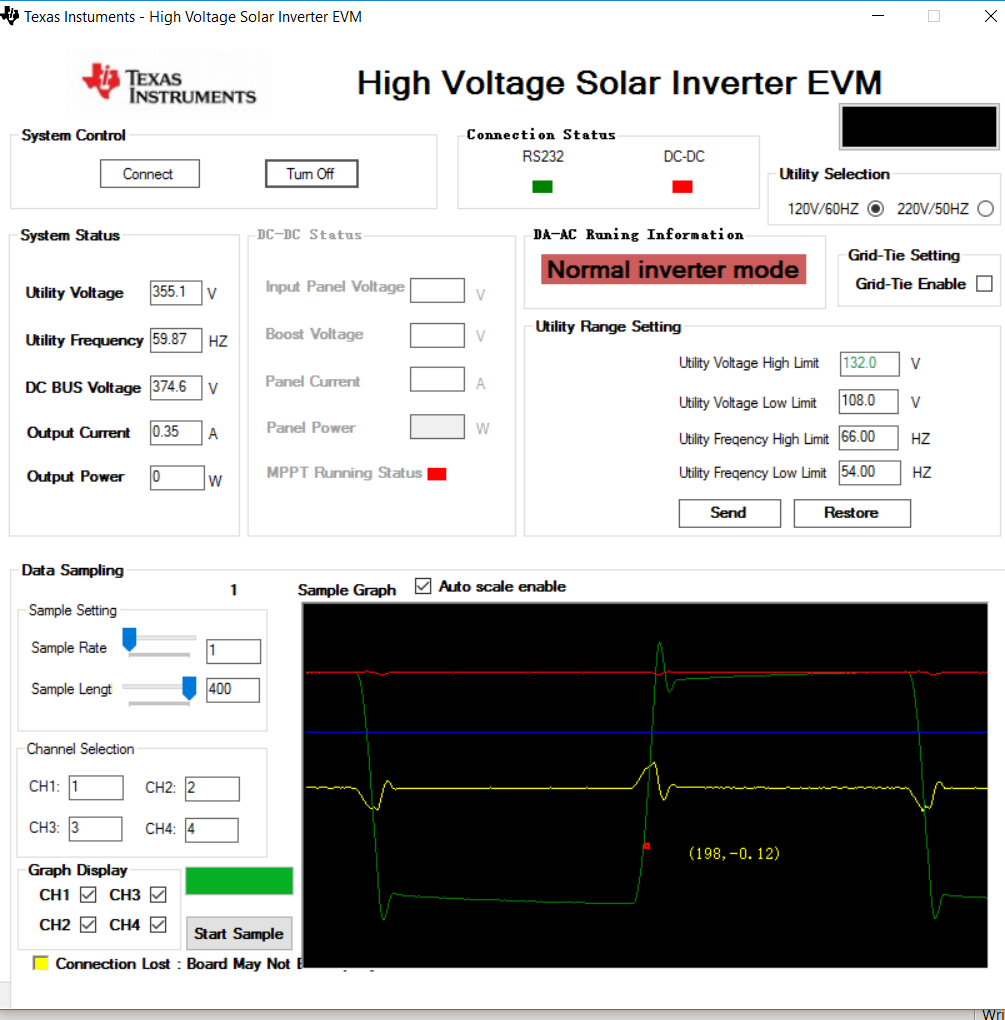Click the Texas Instruments logo

(x=169, y=83)
